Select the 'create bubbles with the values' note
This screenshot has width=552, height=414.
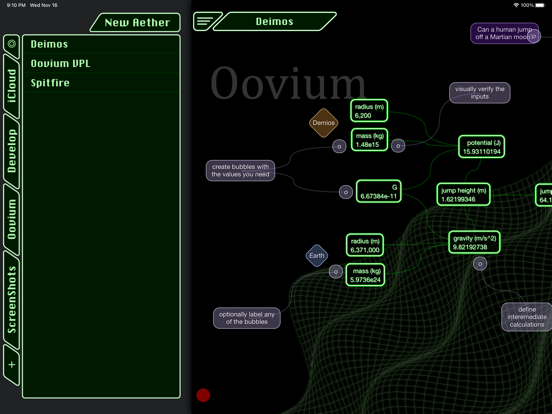click(x=240, y=171)
